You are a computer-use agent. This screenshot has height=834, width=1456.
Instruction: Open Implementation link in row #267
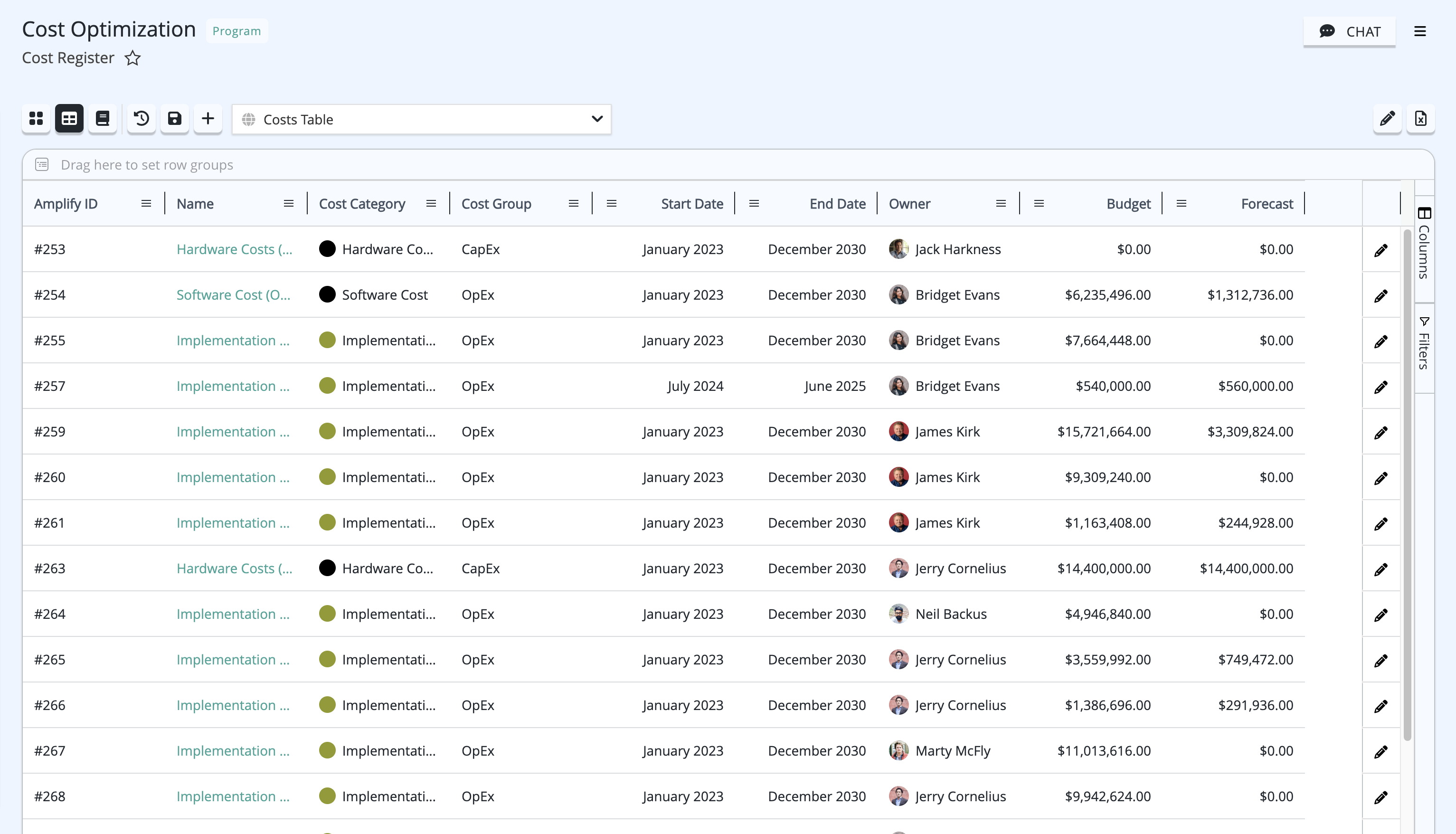pyautogui.click(x=233, y=750)
